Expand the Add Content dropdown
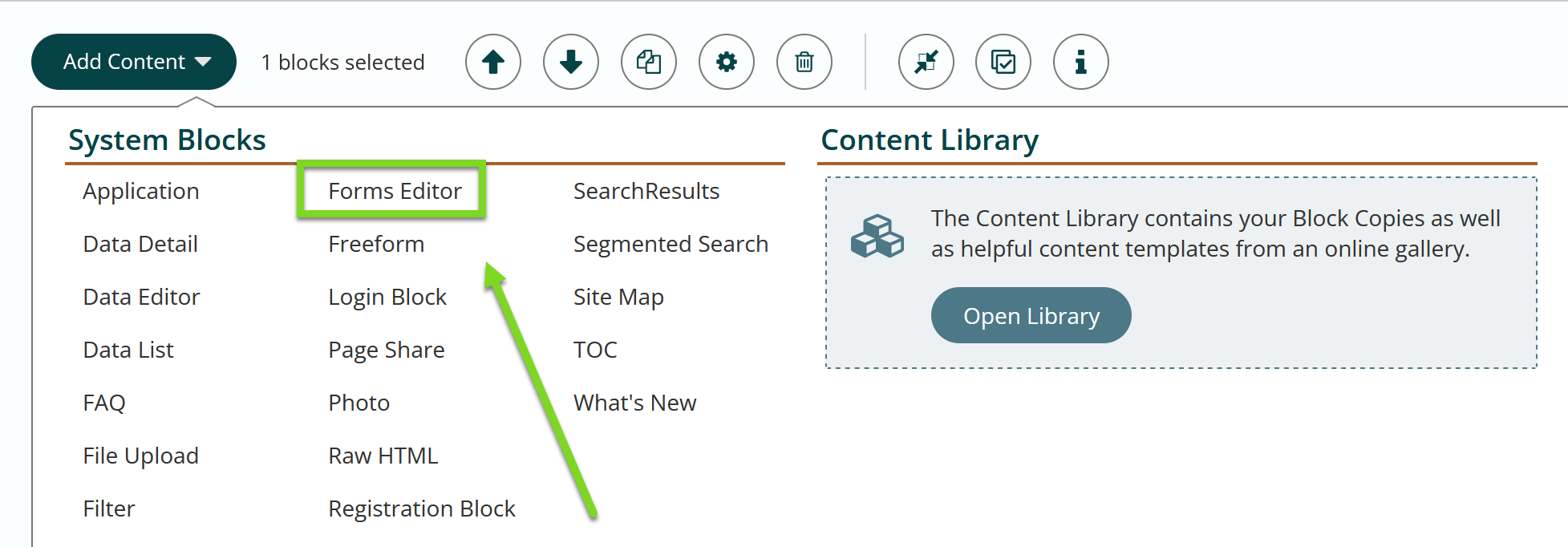 (x=134, y=62)
